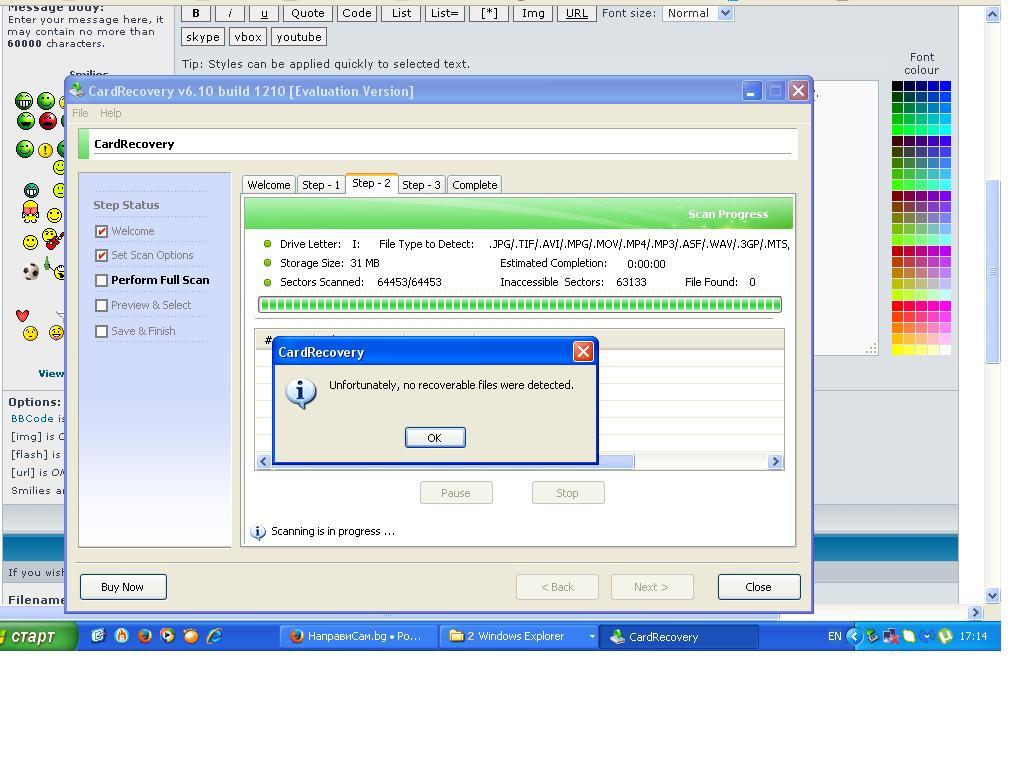Click the Italic formatting button
1024x768 pixels.
point(230,13)
